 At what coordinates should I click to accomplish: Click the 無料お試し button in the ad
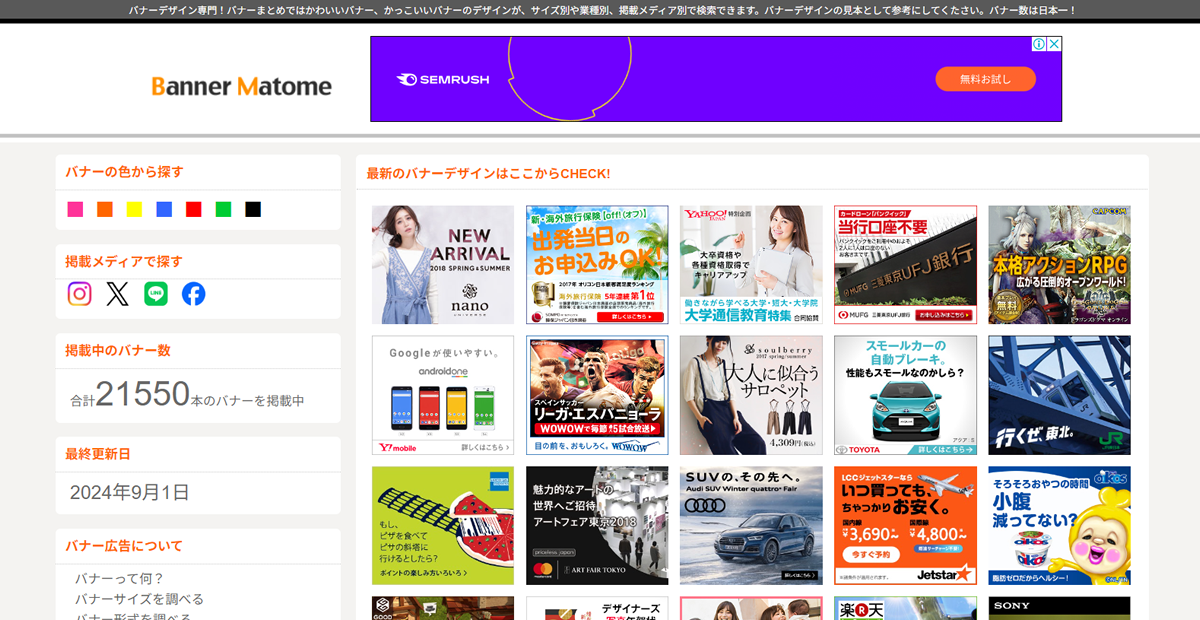click(x=985, y=79)
